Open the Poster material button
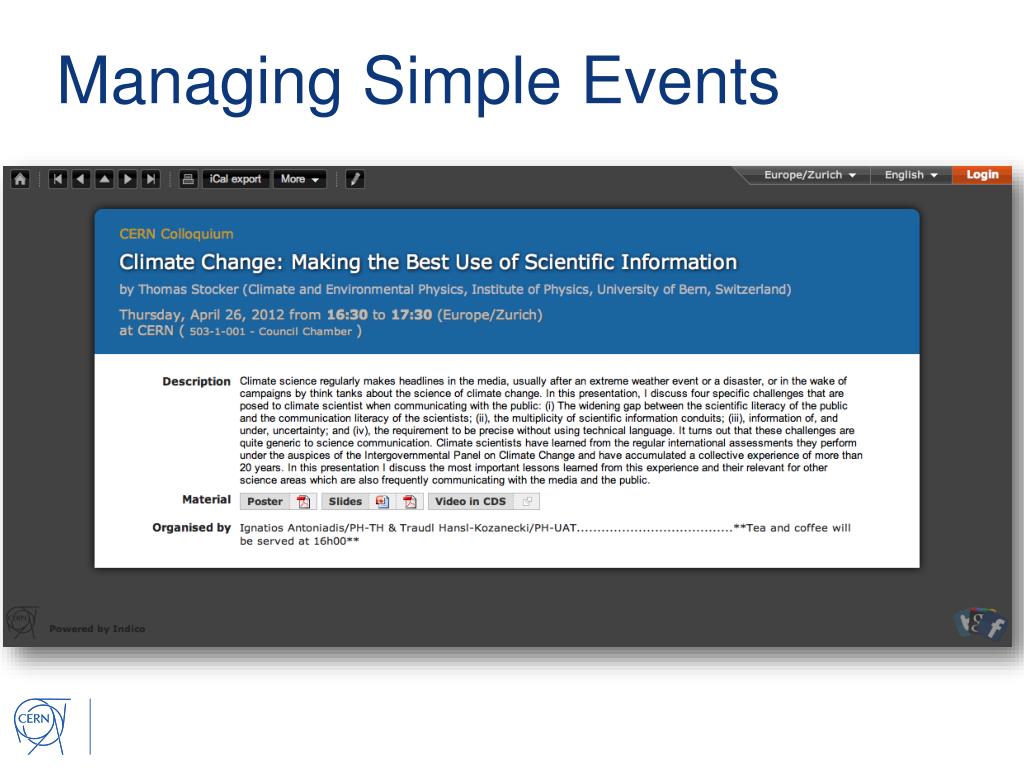Screen dimensions: 1024x768 click(x=265, y=502)
